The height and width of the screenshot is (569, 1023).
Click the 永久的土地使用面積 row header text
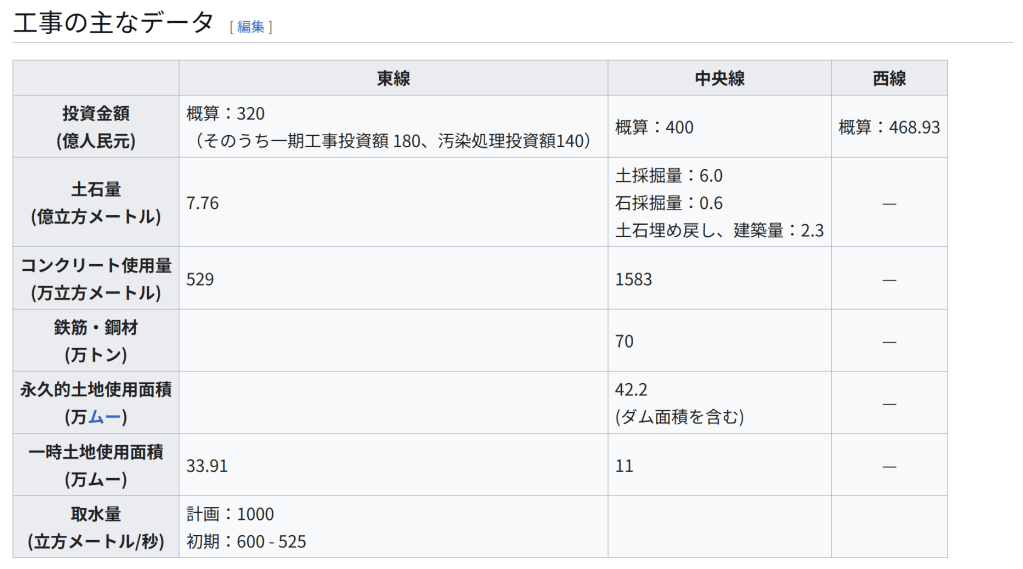coord(96,390)
